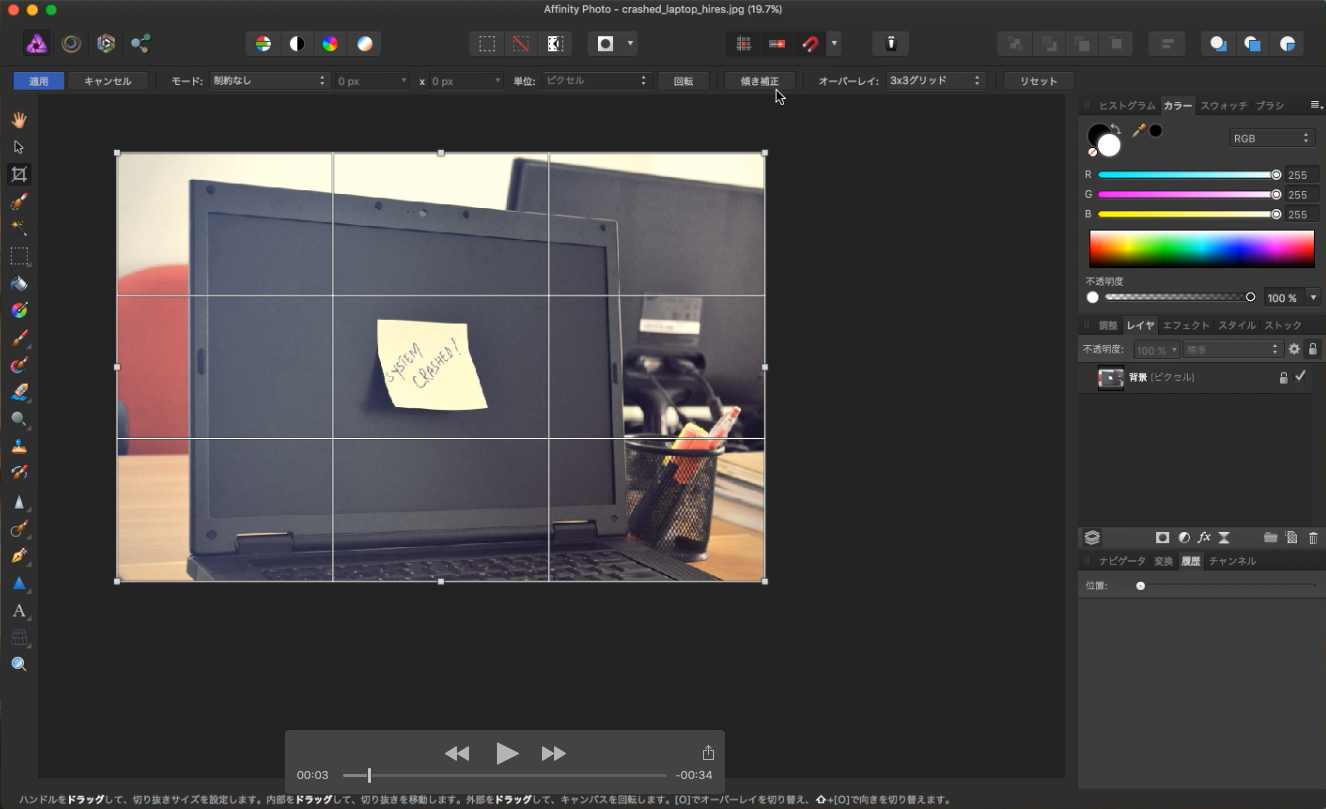The width and height of the screenshot is (1326, 809).
Task: Toggle visibility checkmark of 背景 layer
Action: pos(1300,377)
